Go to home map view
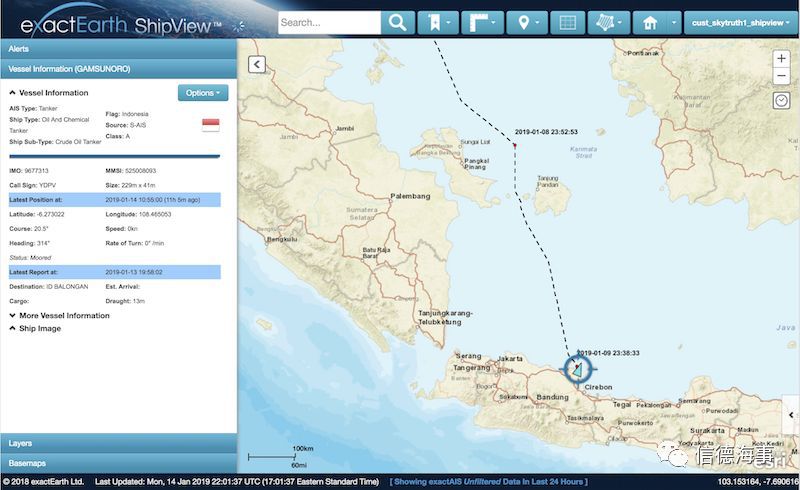 coord(650,22)
